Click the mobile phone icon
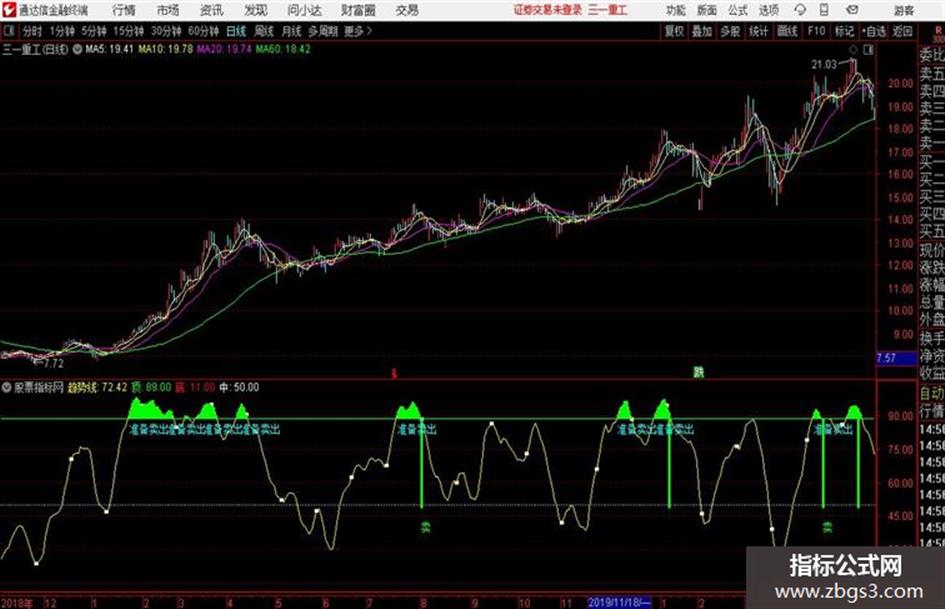This screenshot has width=945, height=609. pyautogui.click(x=824, y=10)
